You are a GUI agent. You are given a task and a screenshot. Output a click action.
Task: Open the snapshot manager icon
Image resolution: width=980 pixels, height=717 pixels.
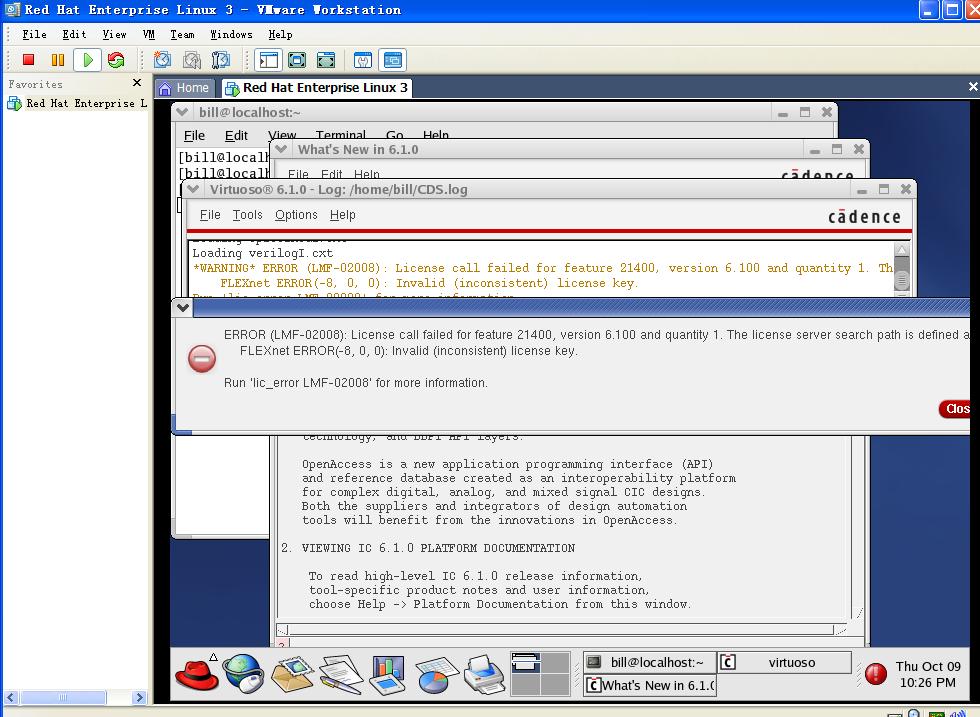(221, 60)
